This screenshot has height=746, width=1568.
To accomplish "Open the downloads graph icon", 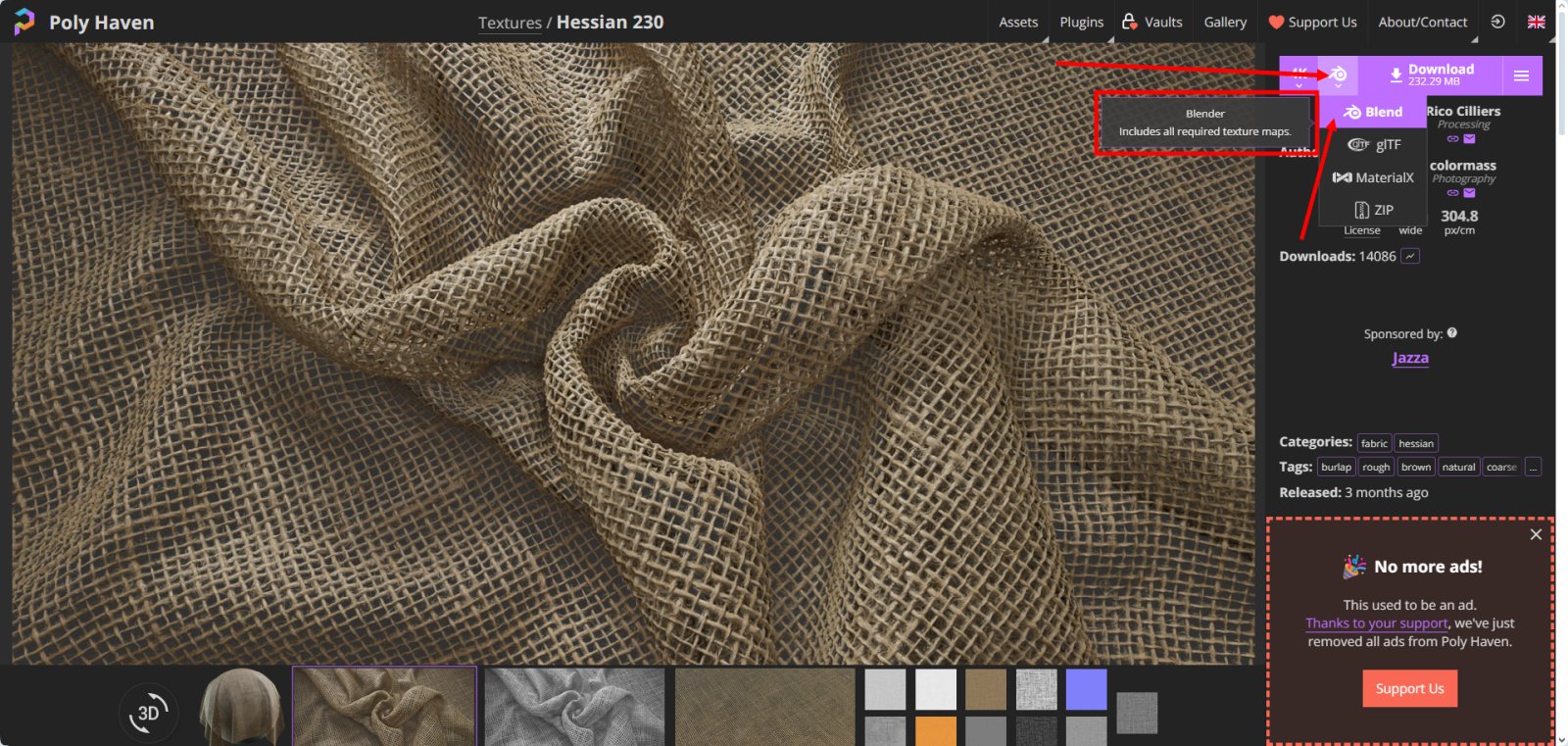I will tap(1410, 256).
